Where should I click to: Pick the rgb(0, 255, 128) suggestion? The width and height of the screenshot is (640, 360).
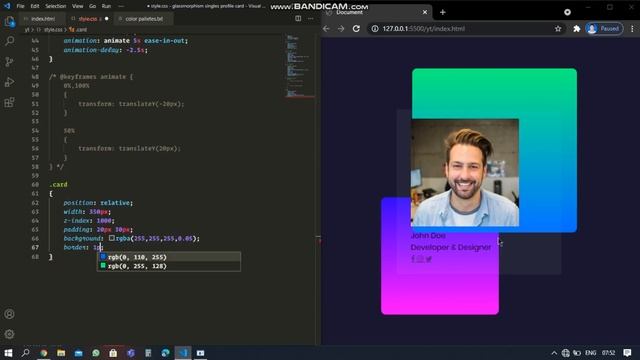point(169,266)
